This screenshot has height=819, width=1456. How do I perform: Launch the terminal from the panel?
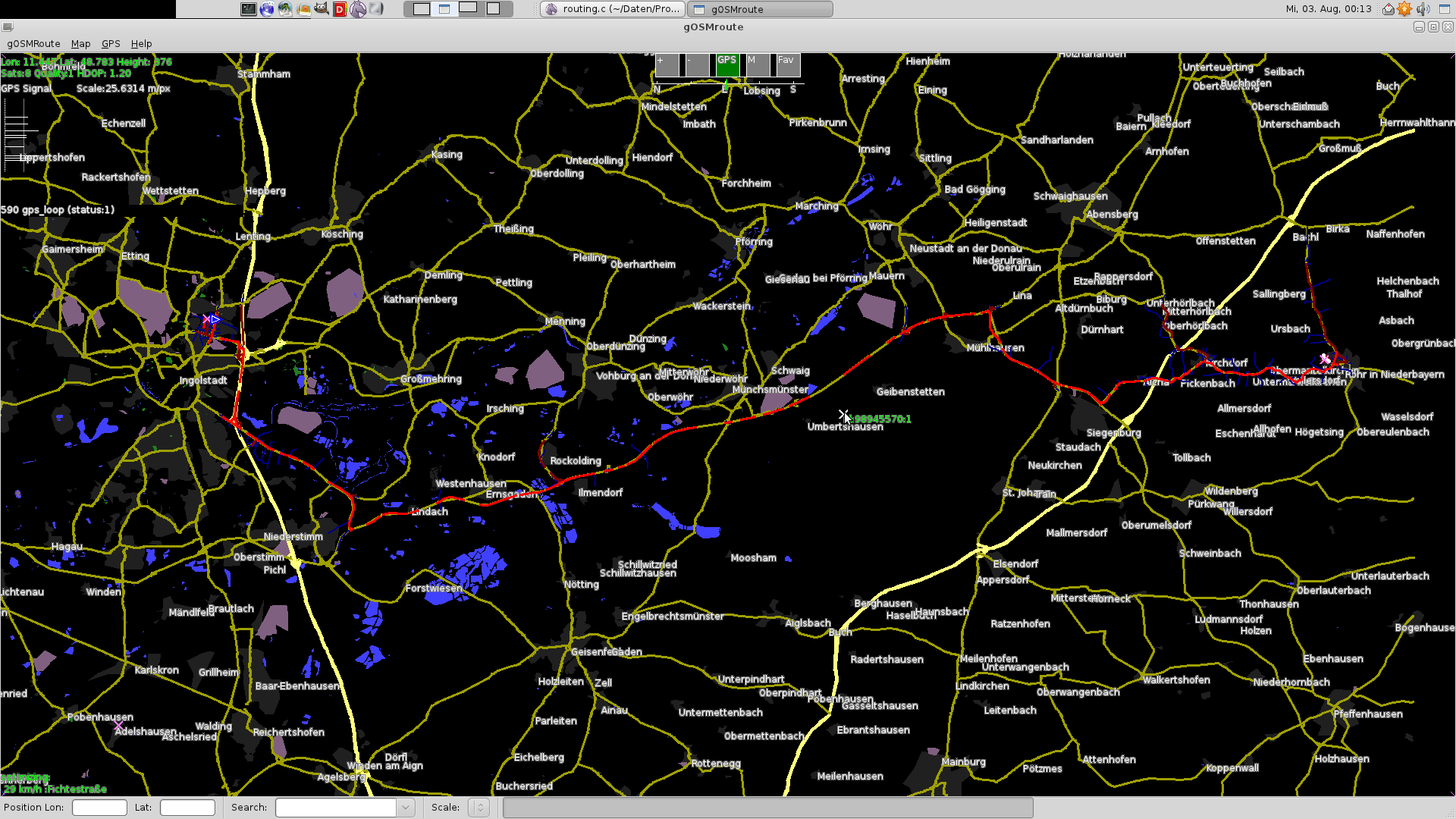pos(248,9)
